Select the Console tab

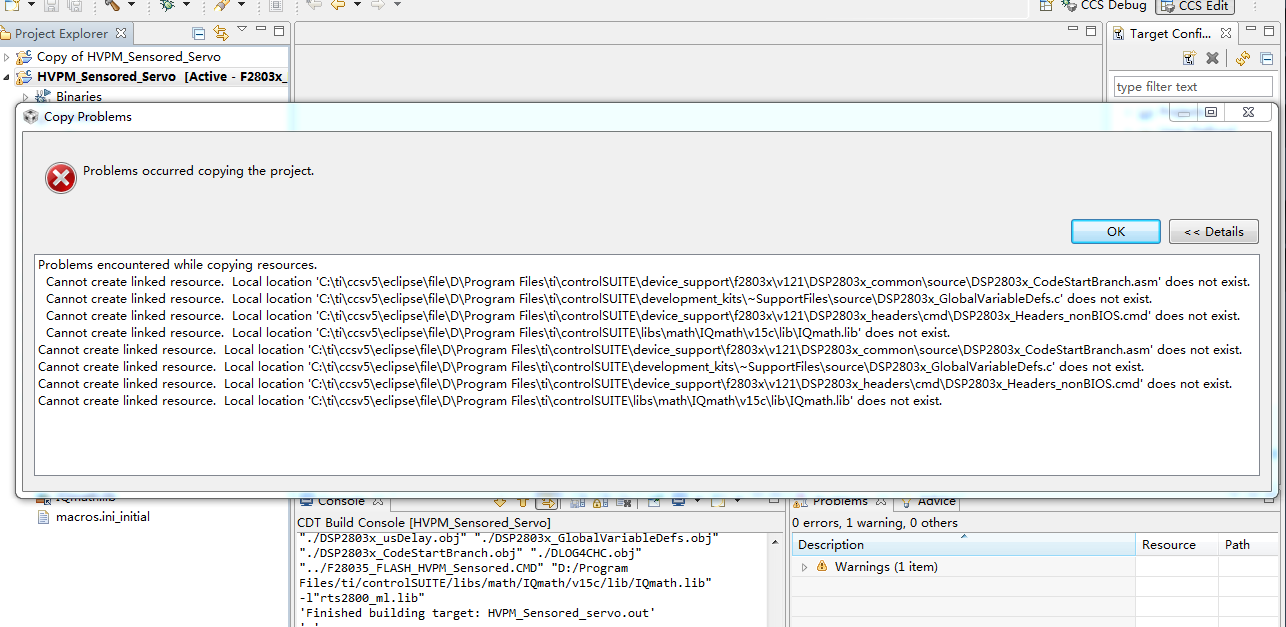[342, 501]
